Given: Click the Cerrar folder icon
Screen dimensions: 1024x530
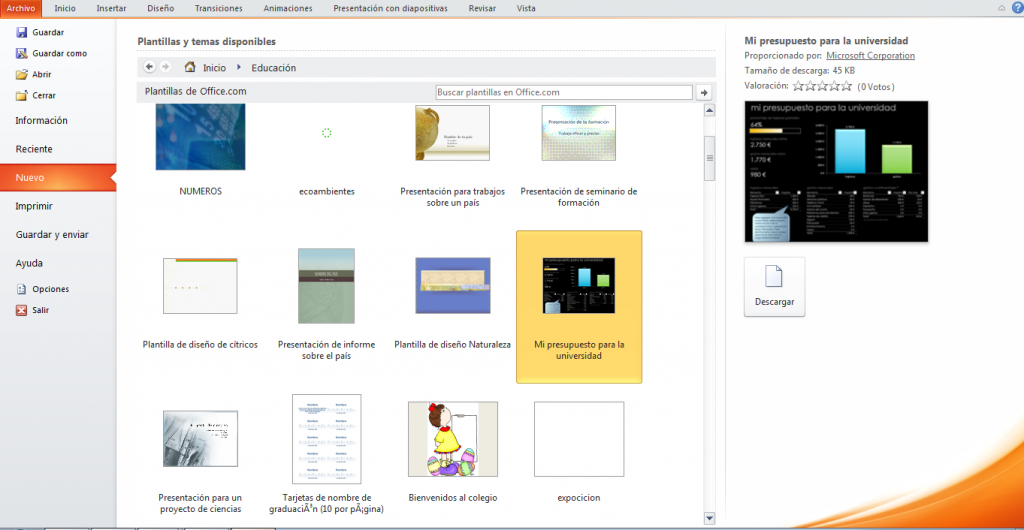Looking at the screenshot, I should pyautogui.click(x=22, y=95).
